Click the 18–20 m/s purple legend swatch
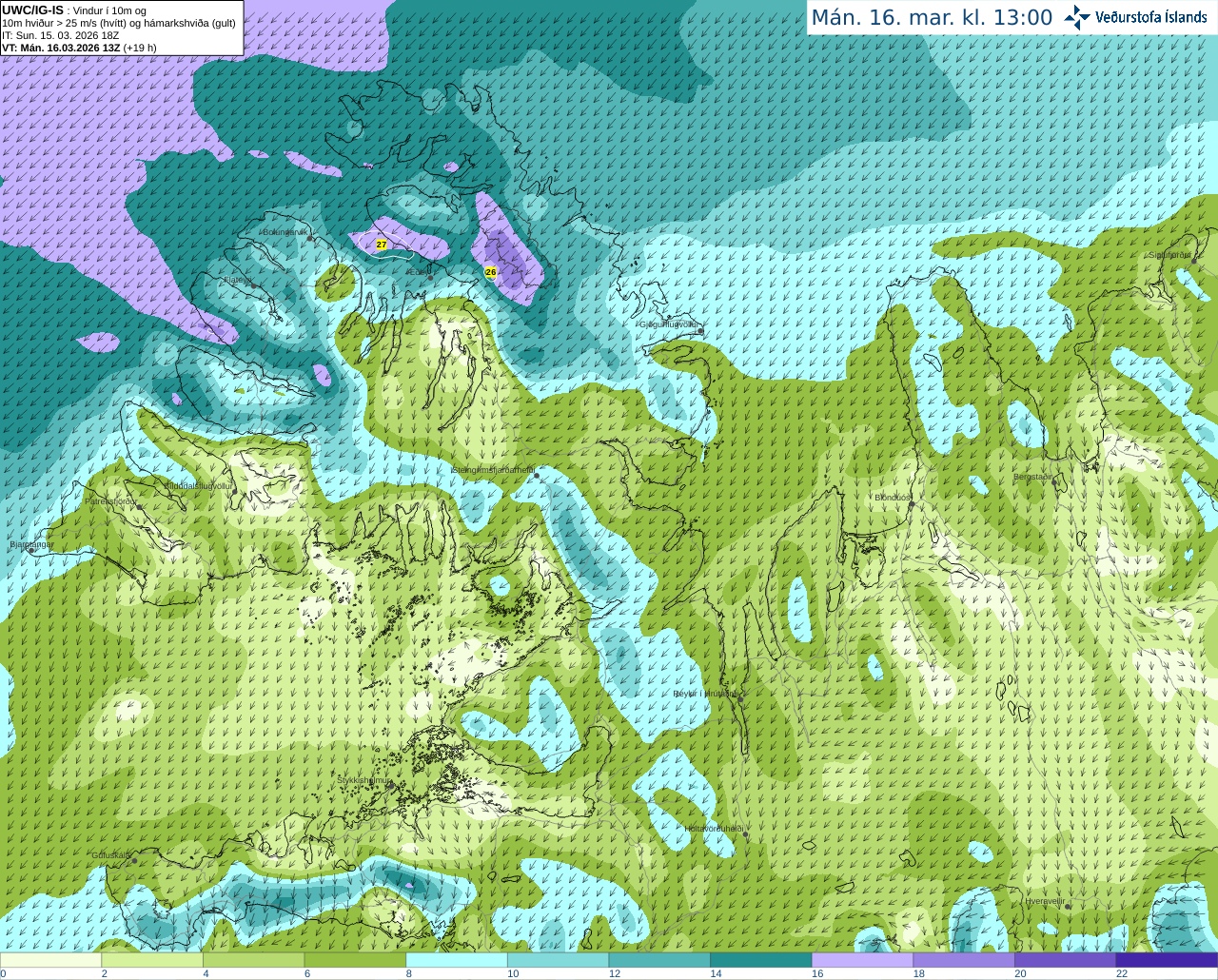This screenshot has width=1218, height=980. click(964, 960)
